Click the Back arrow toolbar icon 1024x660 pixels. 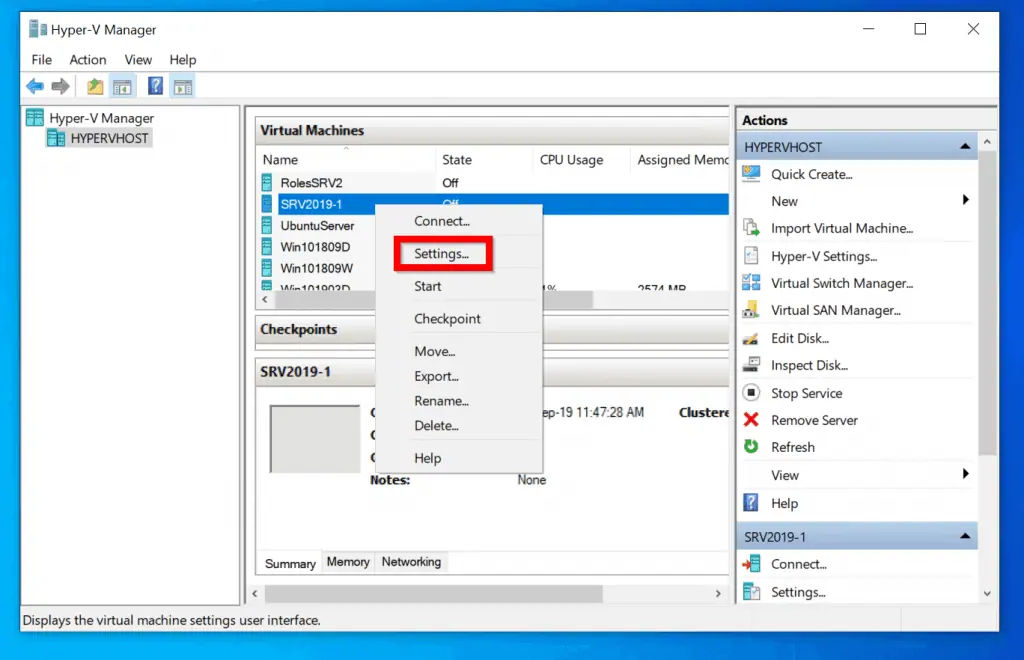(x=35, y=87)
